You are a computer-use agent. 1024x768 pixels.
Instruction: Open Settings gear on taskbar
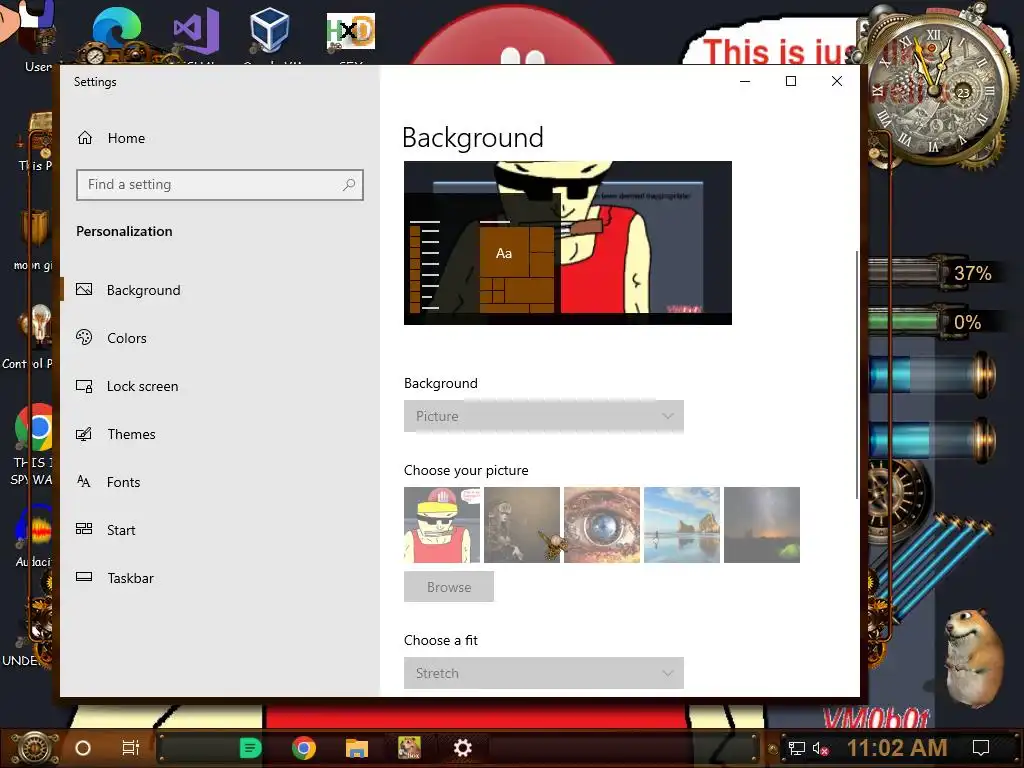pyautogui.click(x=462, y=748)
